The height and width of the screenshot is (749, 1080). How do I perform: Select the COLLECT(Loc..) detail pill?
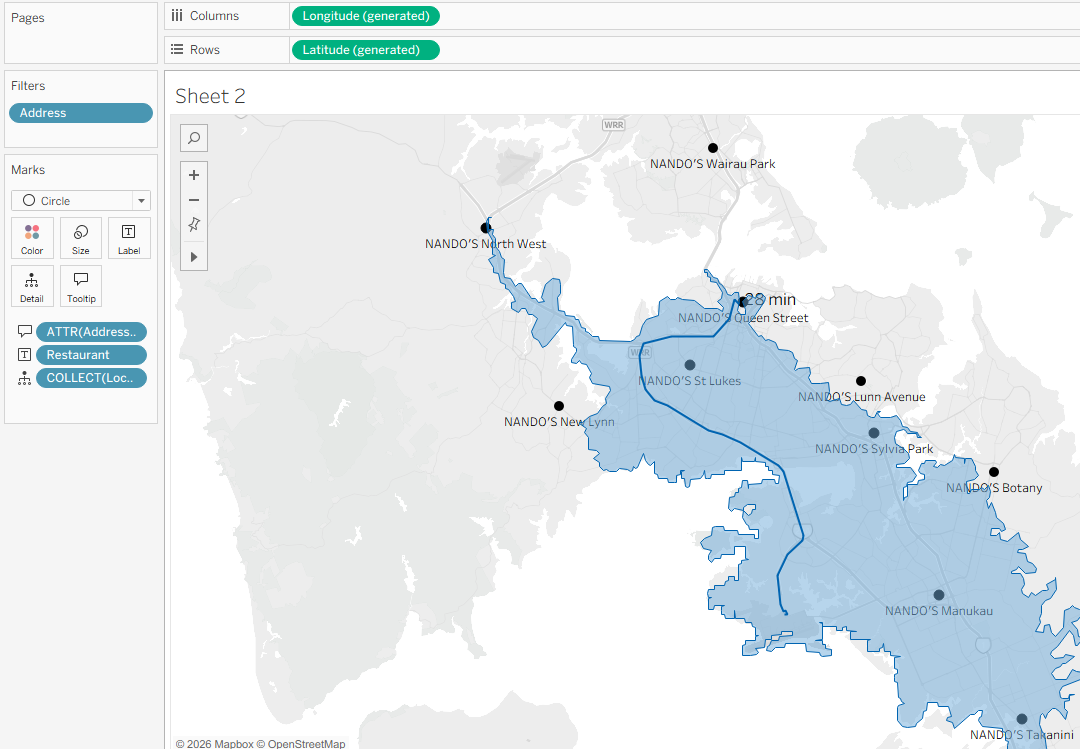91,378
